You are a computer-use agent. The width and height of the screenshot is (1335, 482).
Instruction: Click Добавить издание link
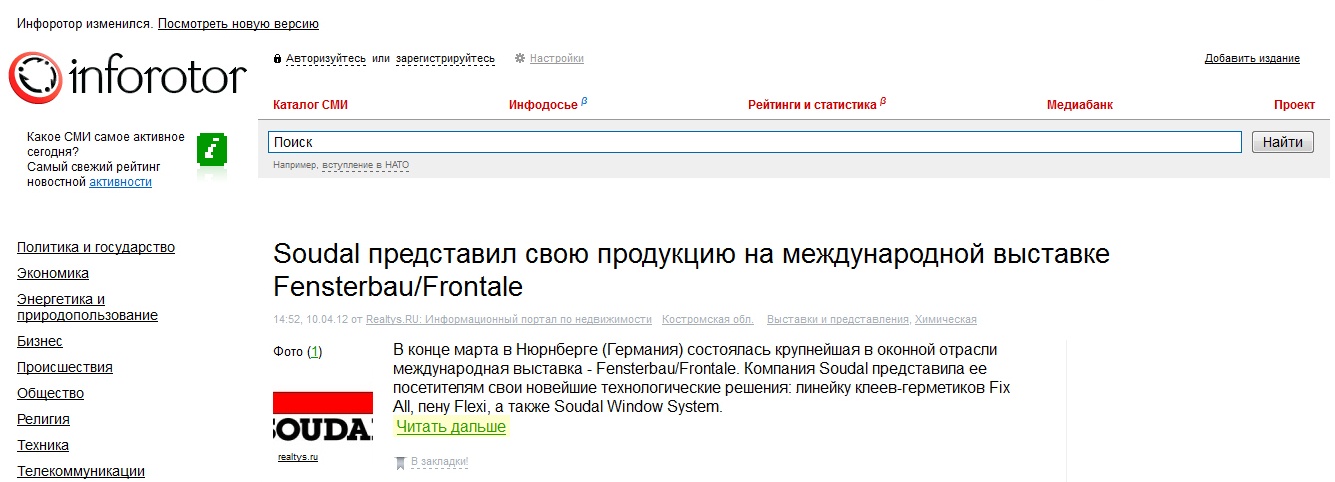pyautogui.click(x=1252, y=59)
